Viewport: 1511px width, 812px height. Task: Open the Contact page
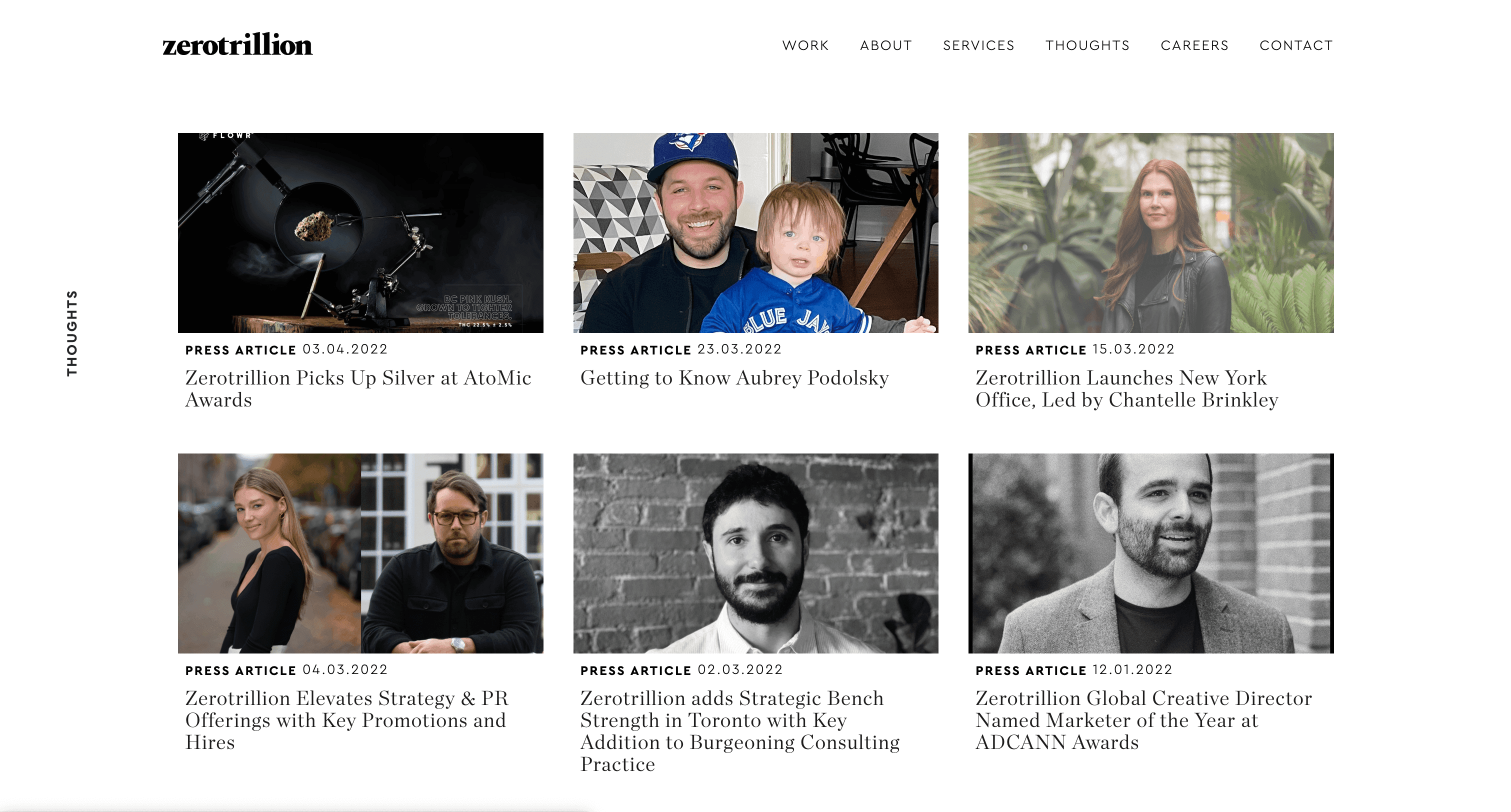point(1295,46)
